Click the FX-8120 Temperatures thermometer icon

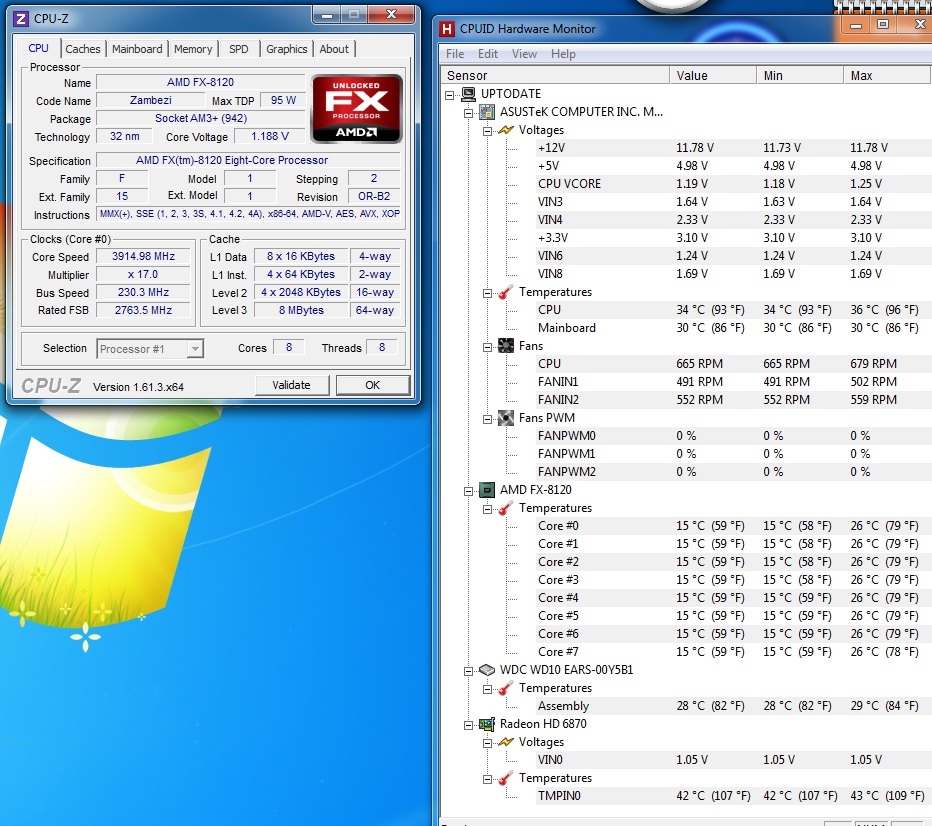[x=506, y=508]
